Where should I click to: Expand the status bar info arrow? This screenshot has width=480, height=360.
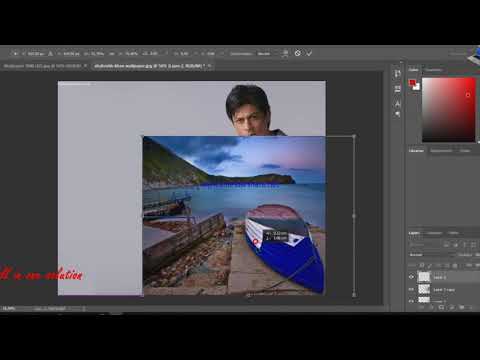pyautogui.click(x=84, y=309)
